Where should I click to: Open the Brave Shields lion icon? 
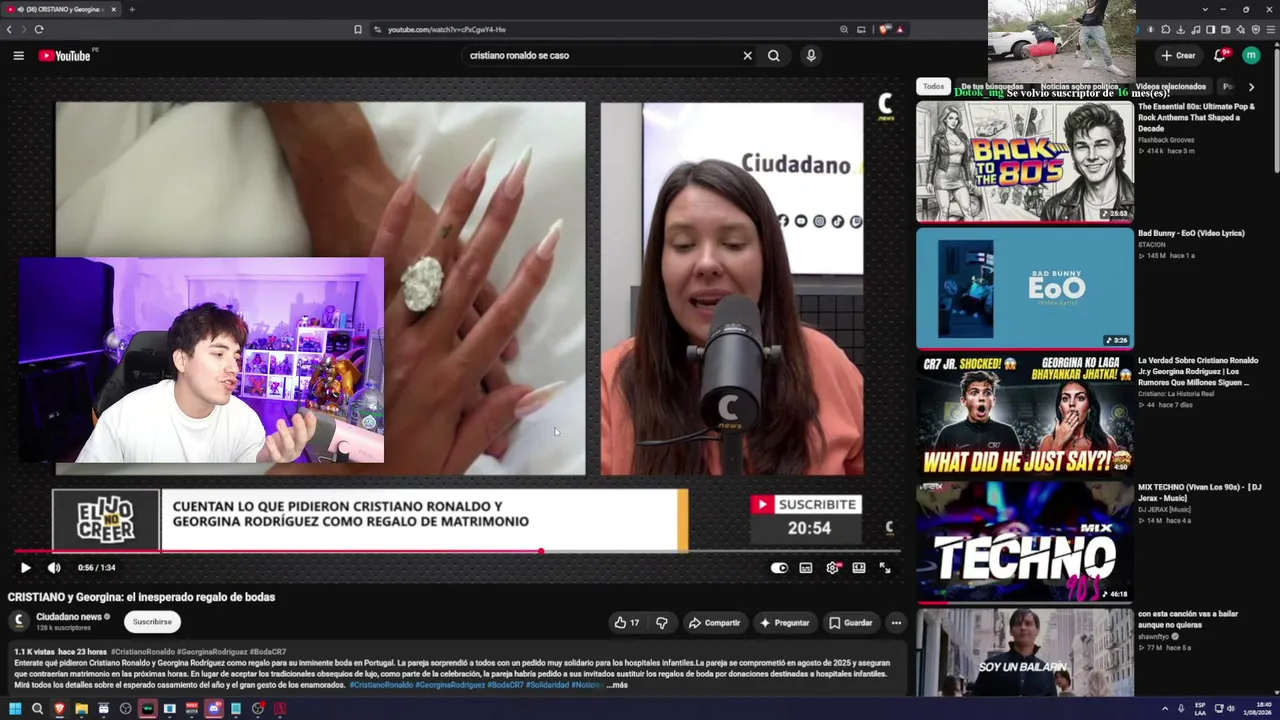pos(884,30)
